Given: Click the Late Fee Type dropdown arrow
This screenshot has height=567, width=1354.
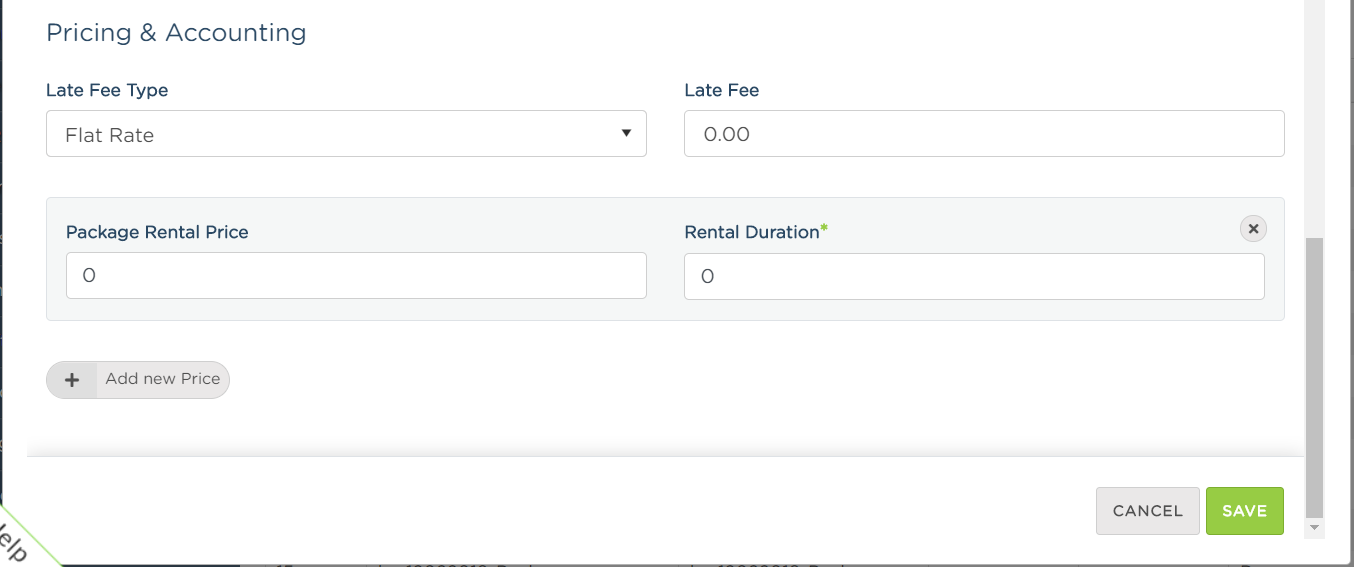Looking at the screenshot, I should [626, 133].
